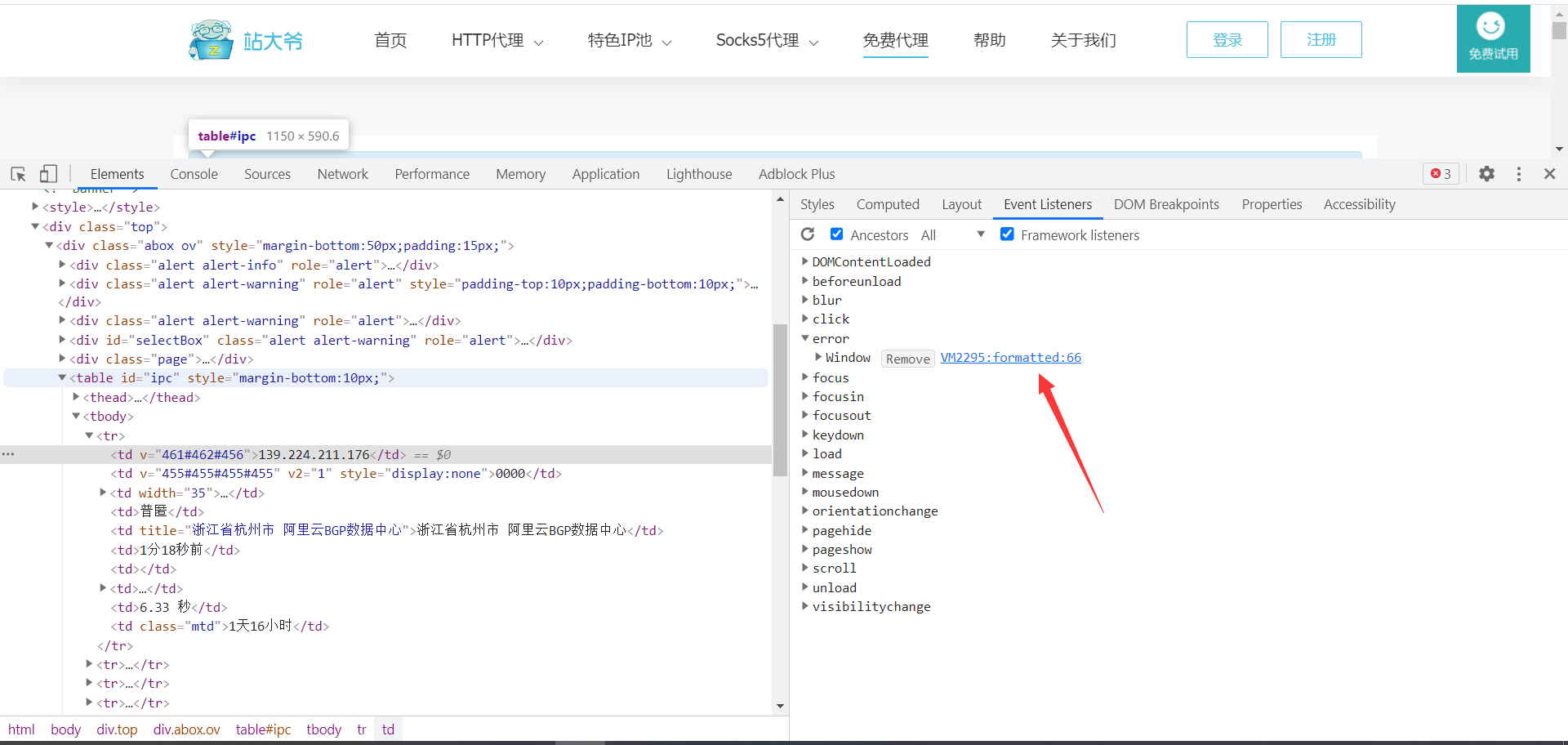Select div.abox.ov in the breadcrumb

point(186,729)
